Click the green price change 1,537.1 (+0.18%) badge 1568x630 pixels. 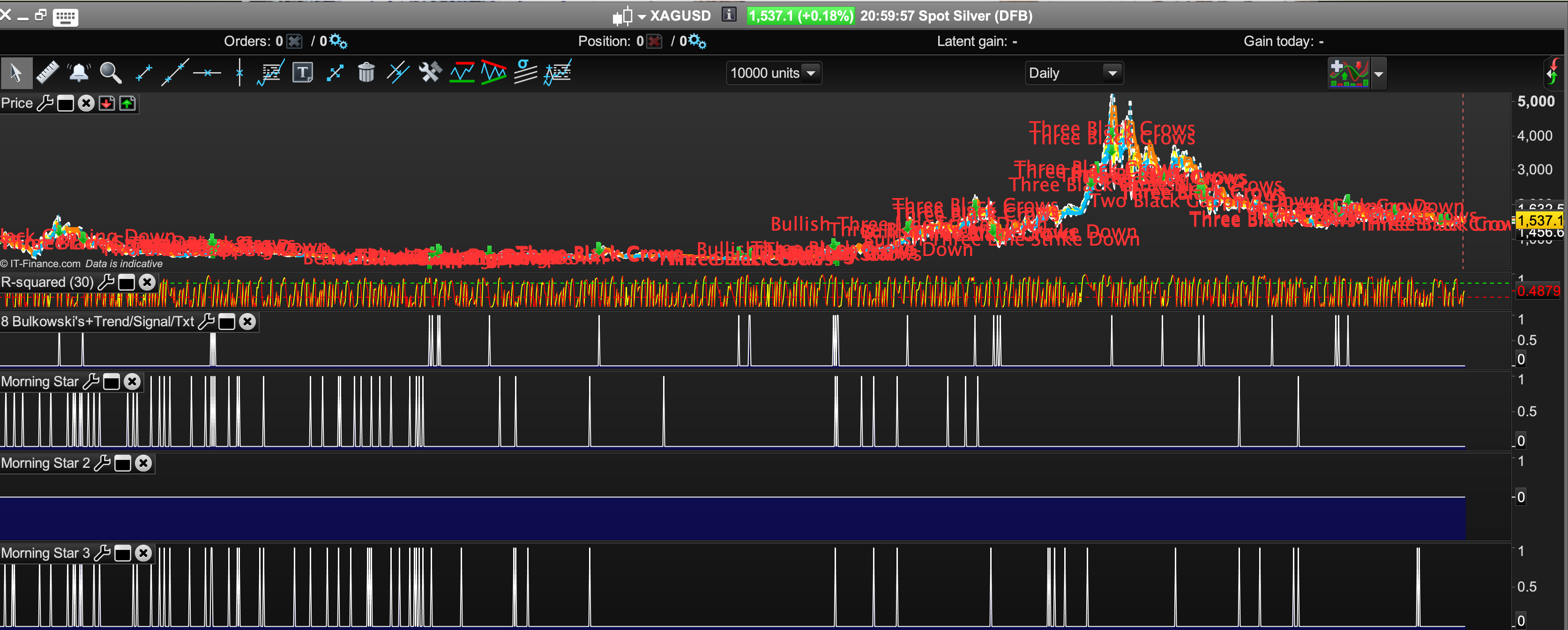[x=800, y=16]
